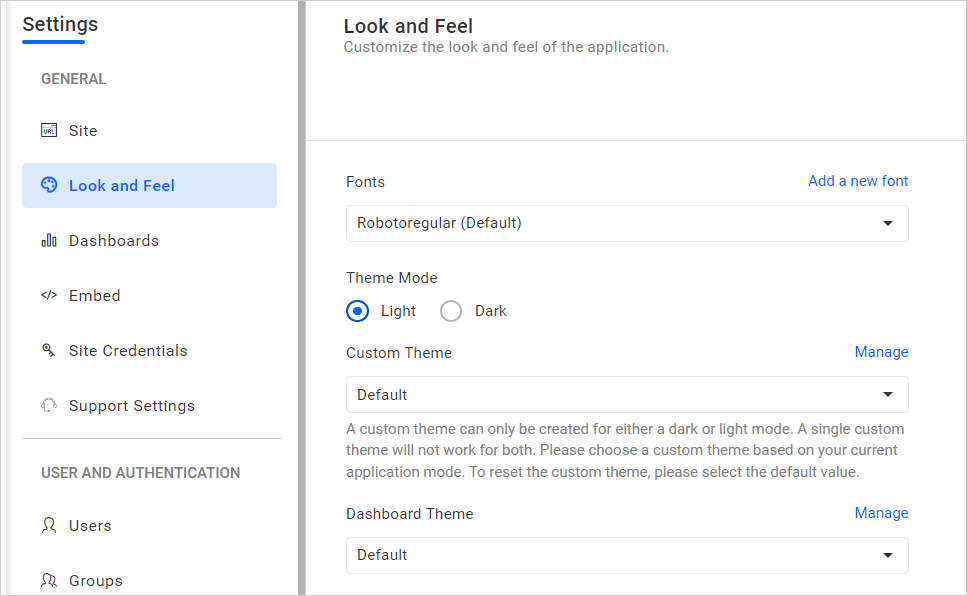Open Site Credentials settings page
The width and height of the screenshot is (967, 596).
click(128, 351)
